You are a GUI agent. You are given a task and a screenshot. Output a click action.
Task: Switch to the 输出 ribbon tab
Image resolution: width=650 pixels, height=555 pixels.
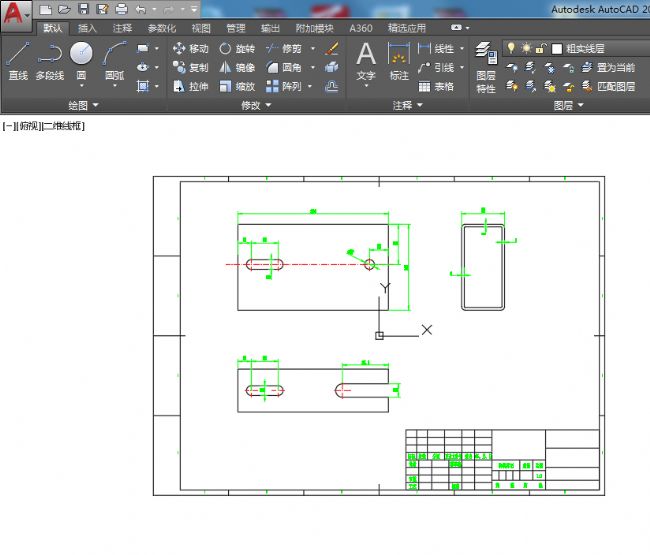[x=270, y=28]
